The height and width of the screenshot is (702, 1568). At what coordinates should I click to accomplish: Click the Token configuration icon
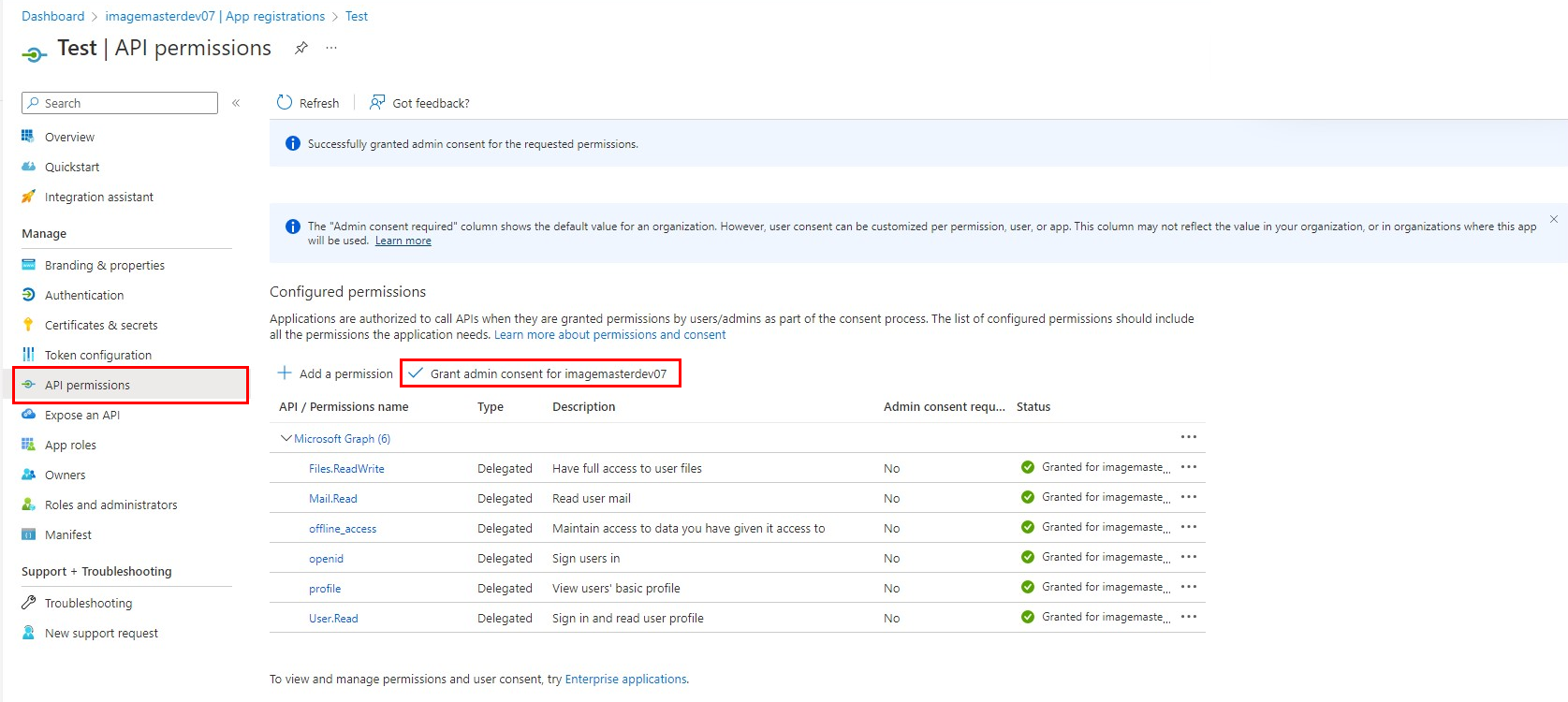pos(28,355)
